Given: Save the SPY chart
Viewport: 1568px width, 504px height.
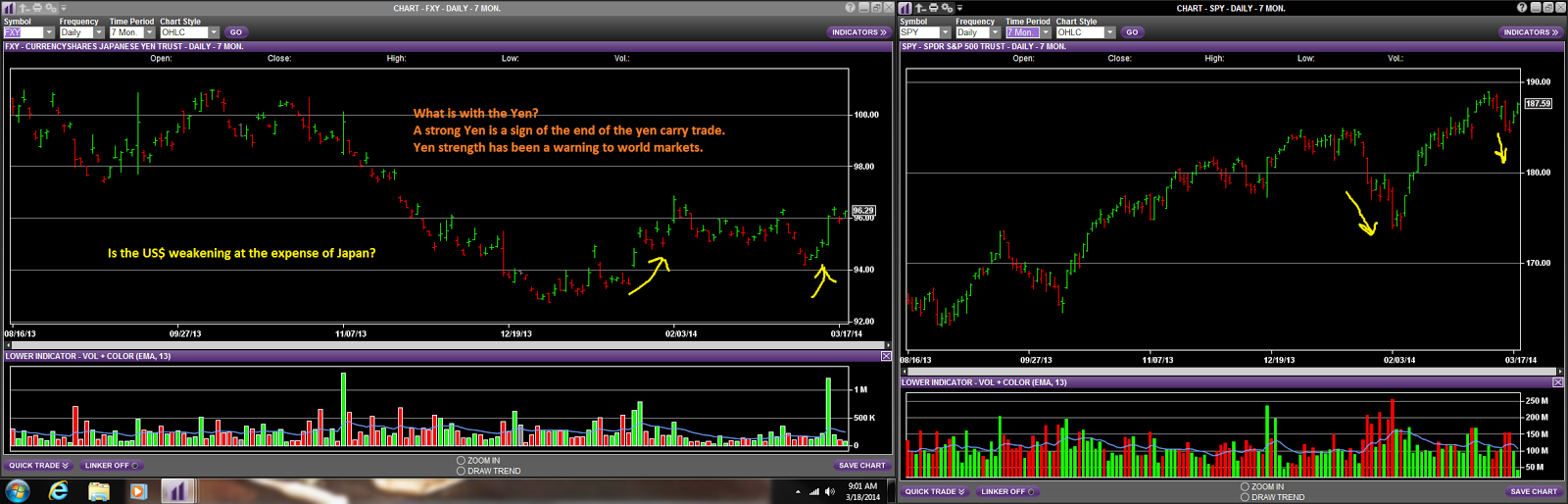Looking at the screenshot, I should click(x=1534, y=491).
